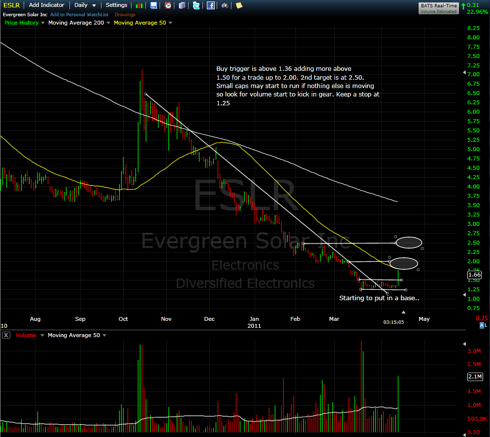This screenshot has width=490, height=437.
Task: Close the Volume panel with X box
Action: (x=6, y=335)
